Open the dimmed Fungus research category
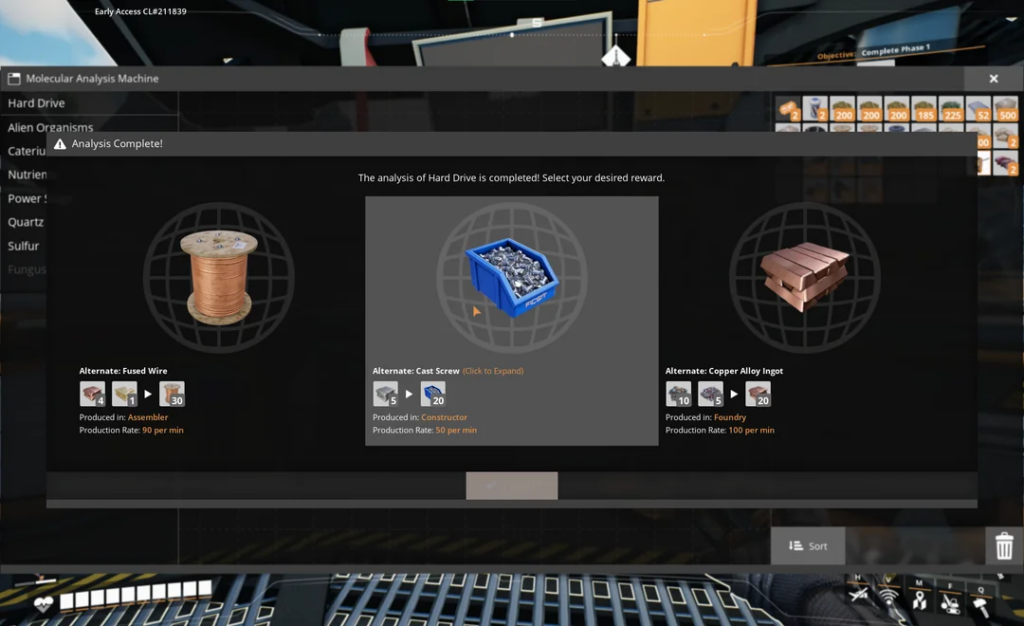Screen dimensions: 1024x626 (27, 270)
